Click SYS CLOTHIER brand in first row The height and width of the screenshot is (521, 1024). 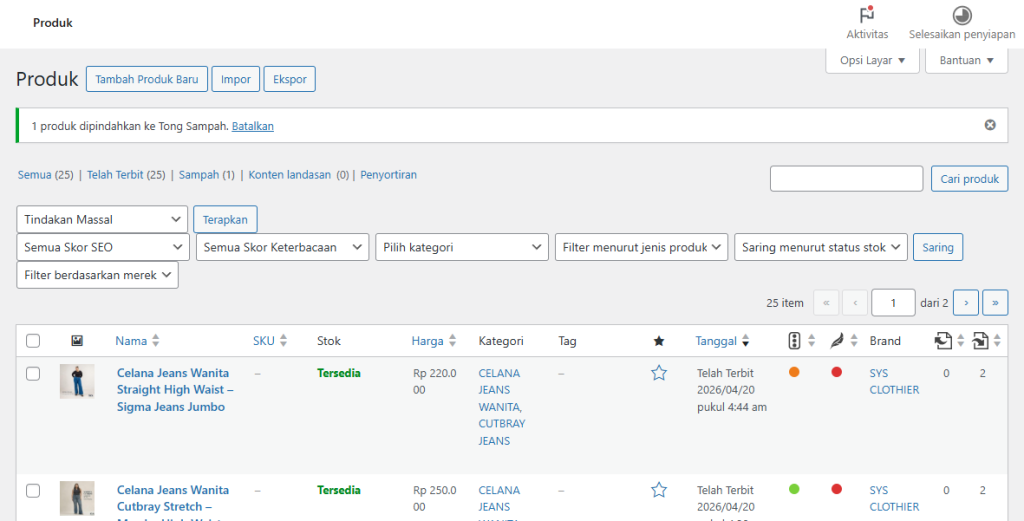894,381
